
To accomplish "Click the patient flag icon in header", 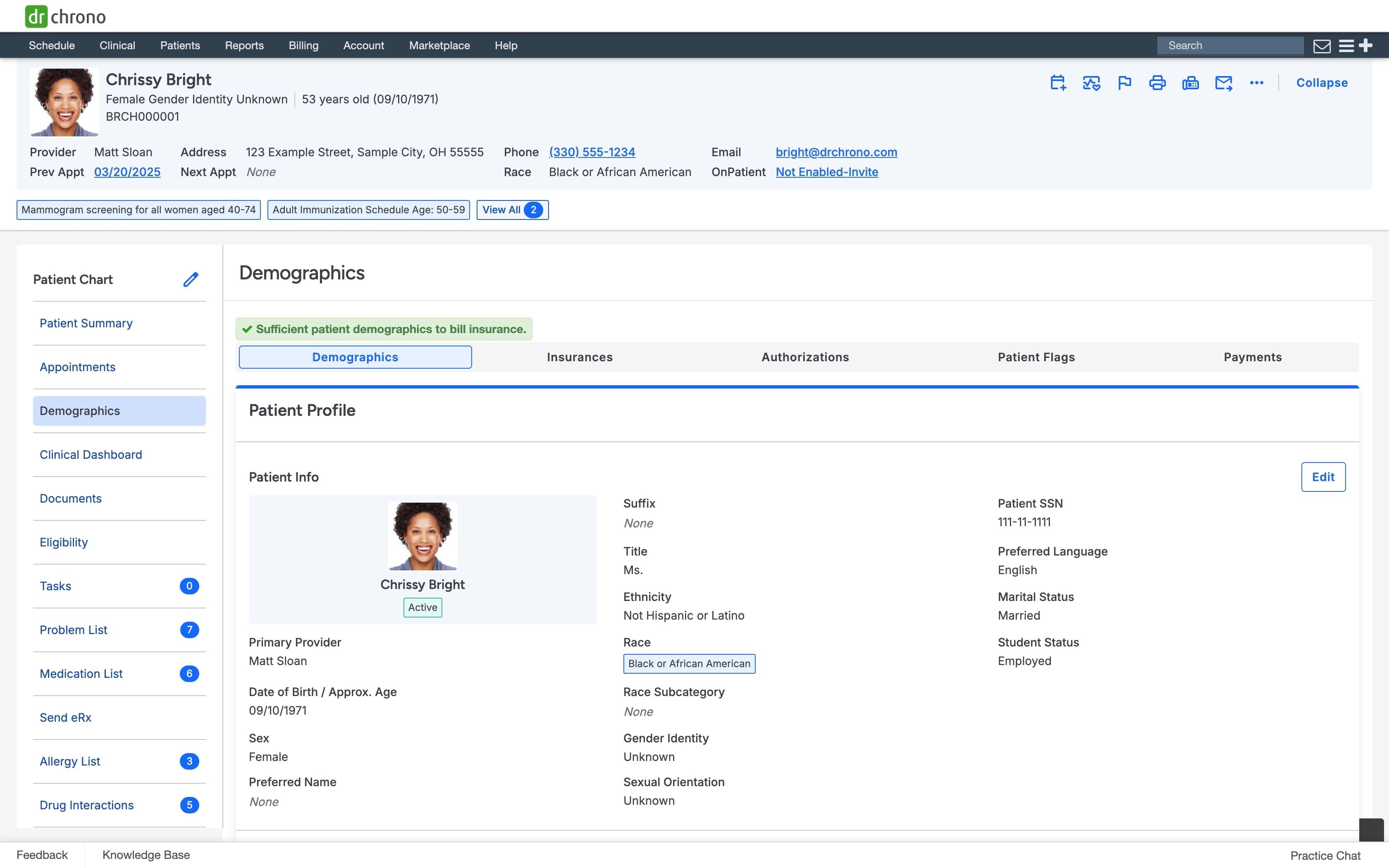I will 1124,83.
